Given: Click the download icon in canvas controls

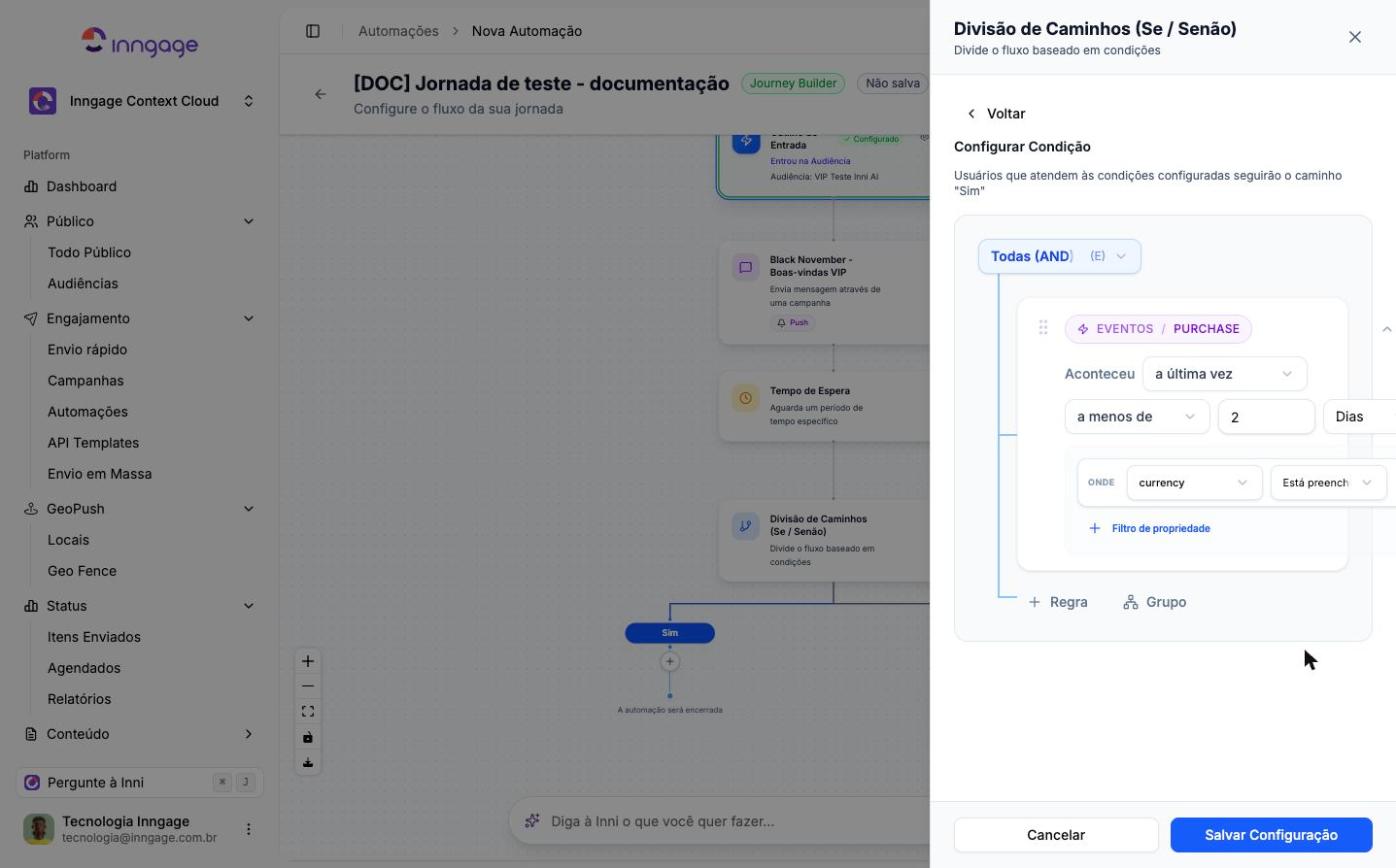Looking at the screenshot, I should pos(308,763).
